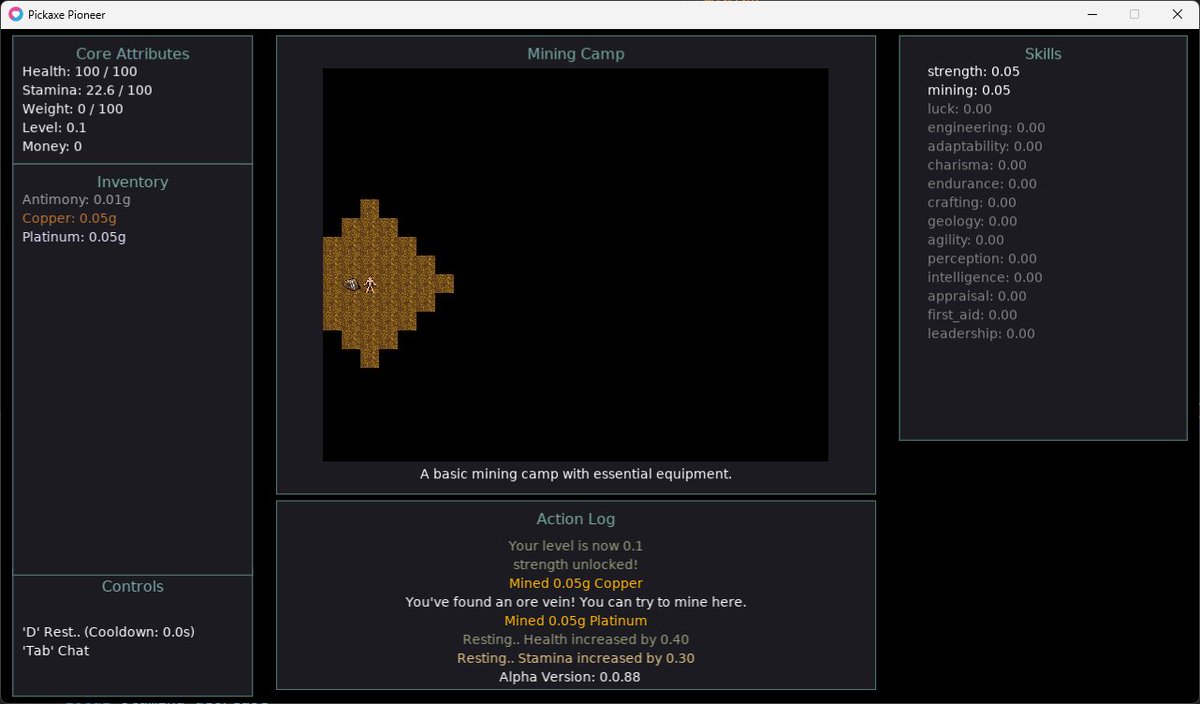This screenshot has width=1200, height=704.
Task: Click the mining camp description text below map
Action: point(576,474)
